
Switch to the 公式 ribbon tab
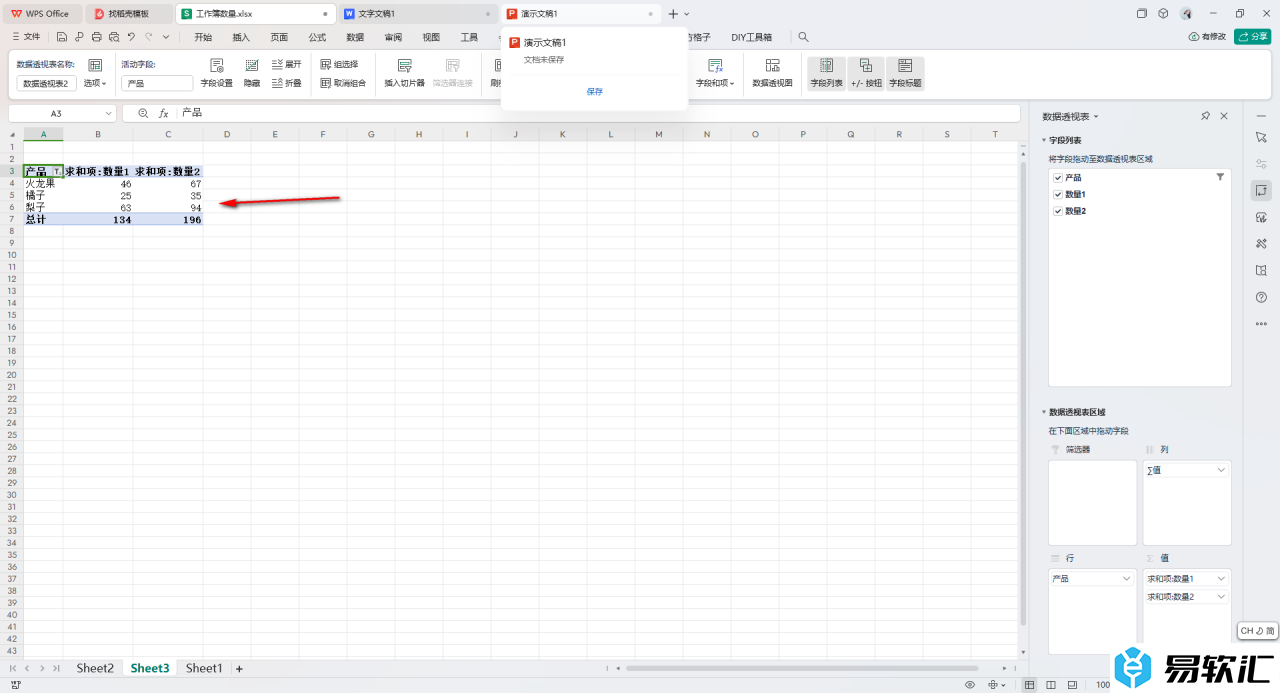(317, 37)
